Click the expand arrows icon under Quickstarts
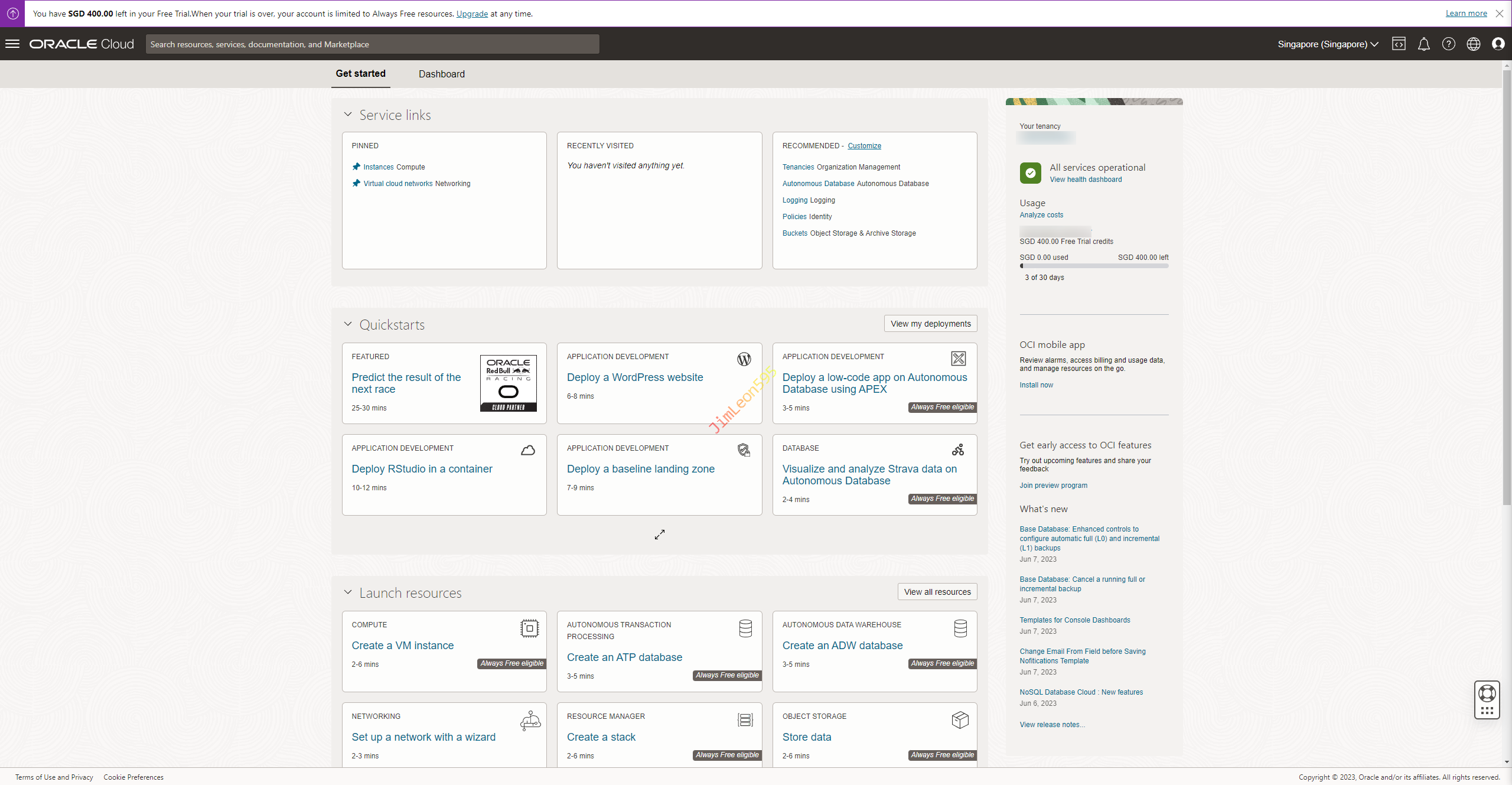 (659, 535)
